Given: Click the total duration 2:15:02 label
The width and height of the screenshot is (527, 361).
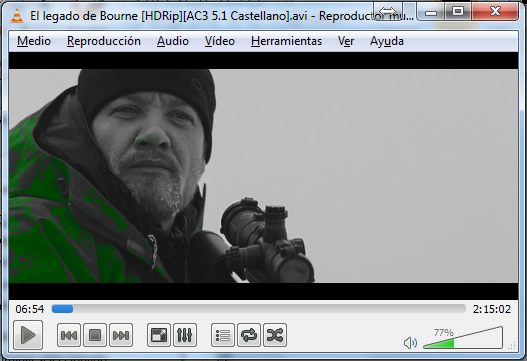Looking at the screenshot, I should pos(492,309).
